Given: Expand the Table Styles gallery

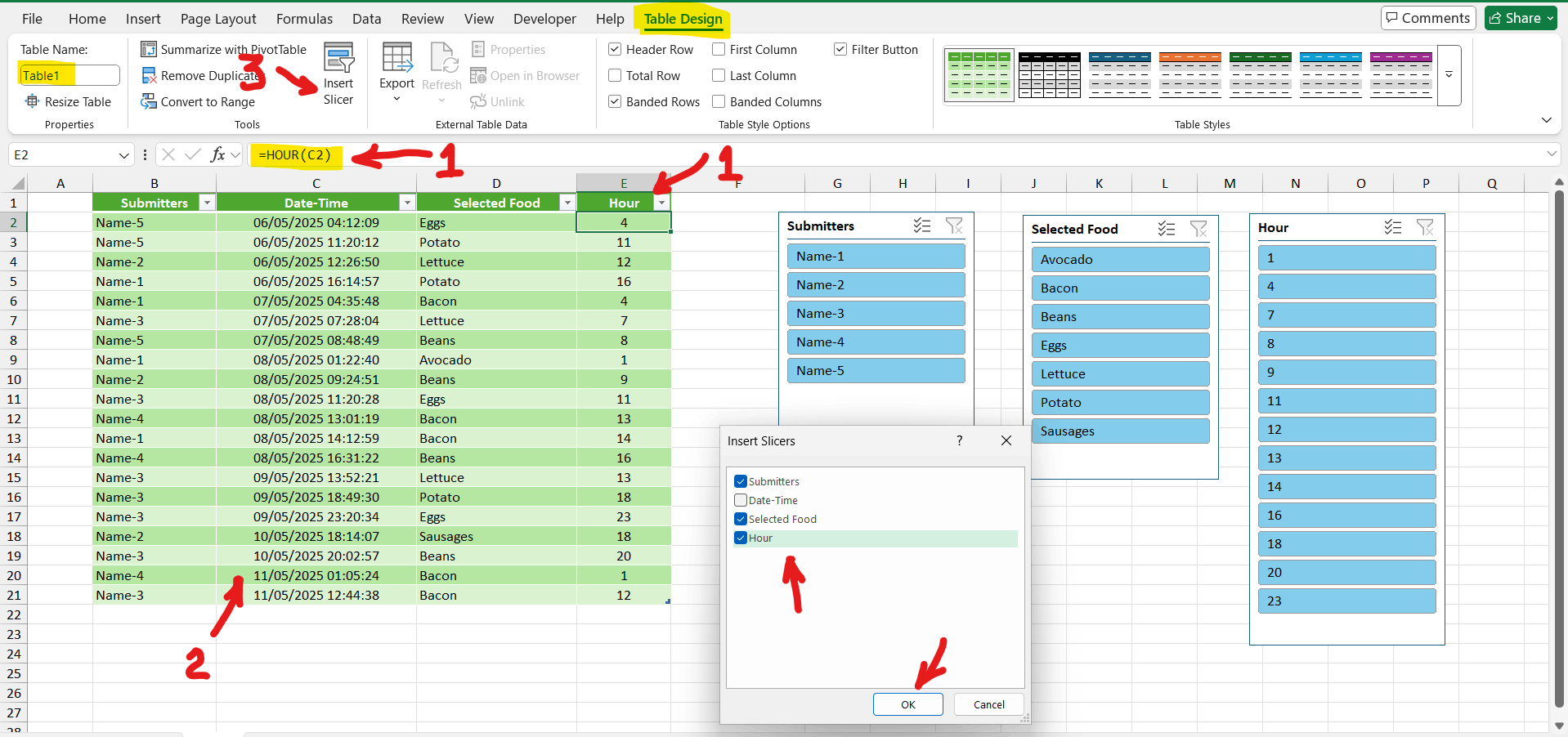Looking at the screenshot, I should click(x=1449, y=74).
